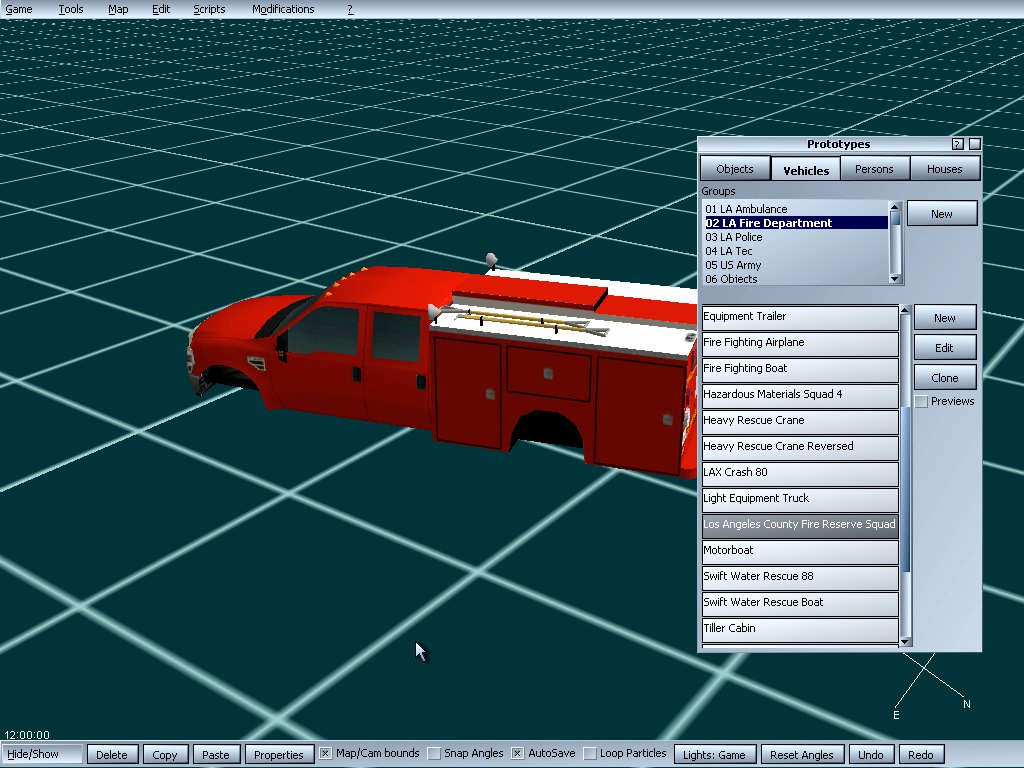Viewport: 1024px width, 768px height.
Task: Toggle Map/Cam bounds checkbox
Action: click(325, 754)
